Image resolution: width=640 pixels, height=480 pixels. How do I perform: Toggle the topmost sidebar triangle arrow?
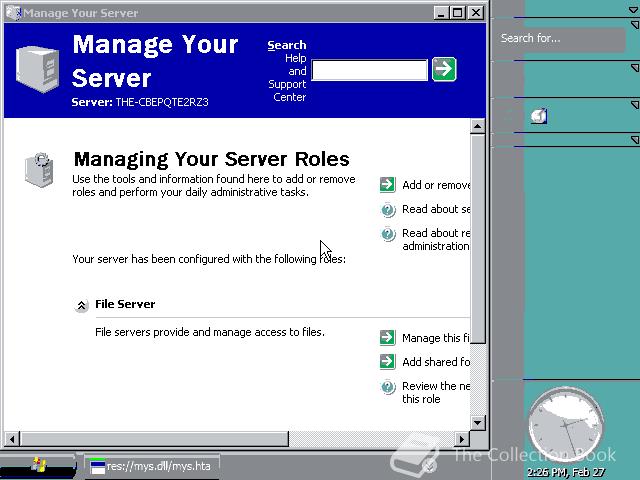point(634,10)
